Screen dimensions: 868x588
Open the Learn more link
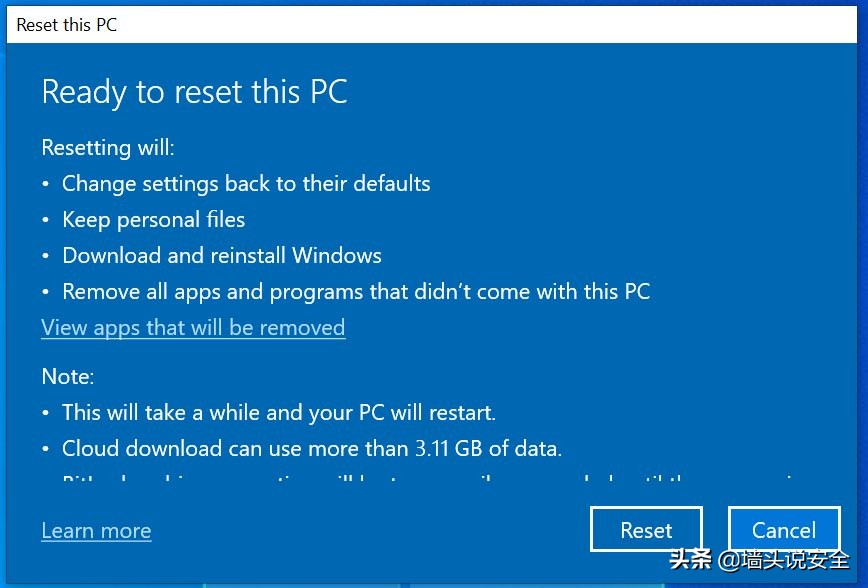click(x=96, y=530)
